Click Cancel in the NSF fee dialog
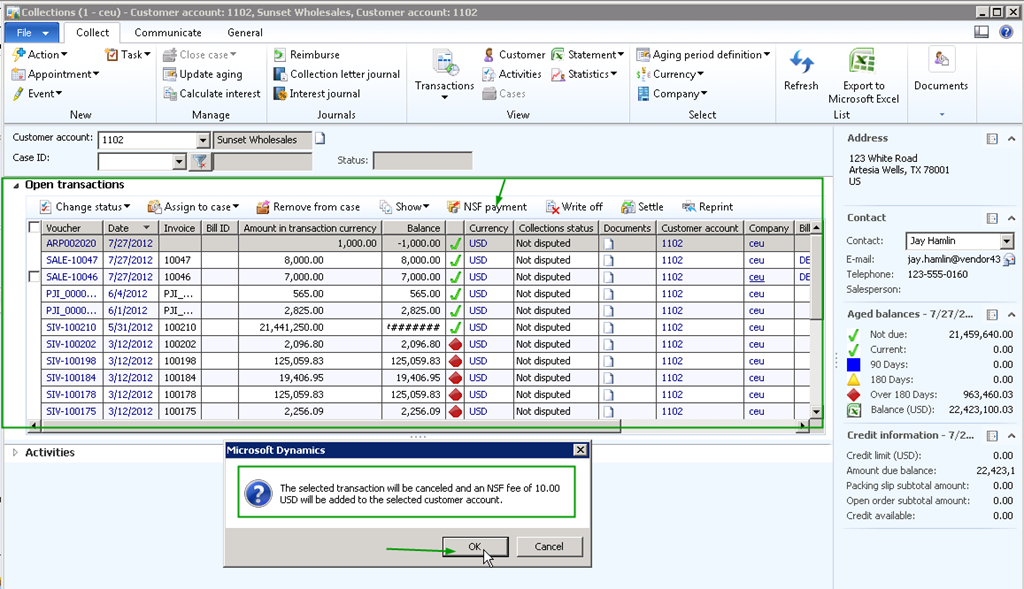 click(x=549, y=547)
